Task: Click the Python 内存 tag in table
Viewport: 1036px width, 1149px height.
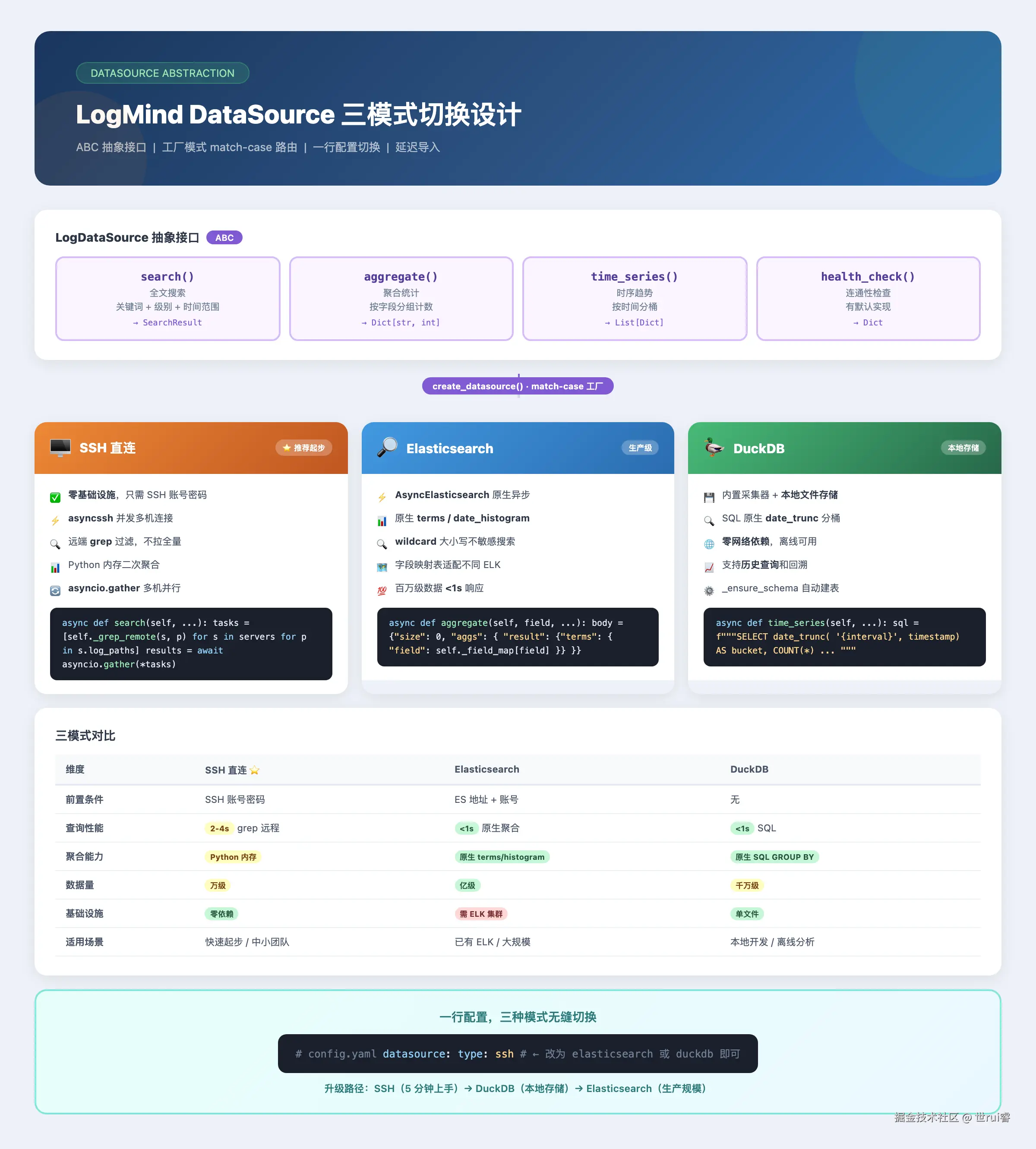Action: pos(233,856)
